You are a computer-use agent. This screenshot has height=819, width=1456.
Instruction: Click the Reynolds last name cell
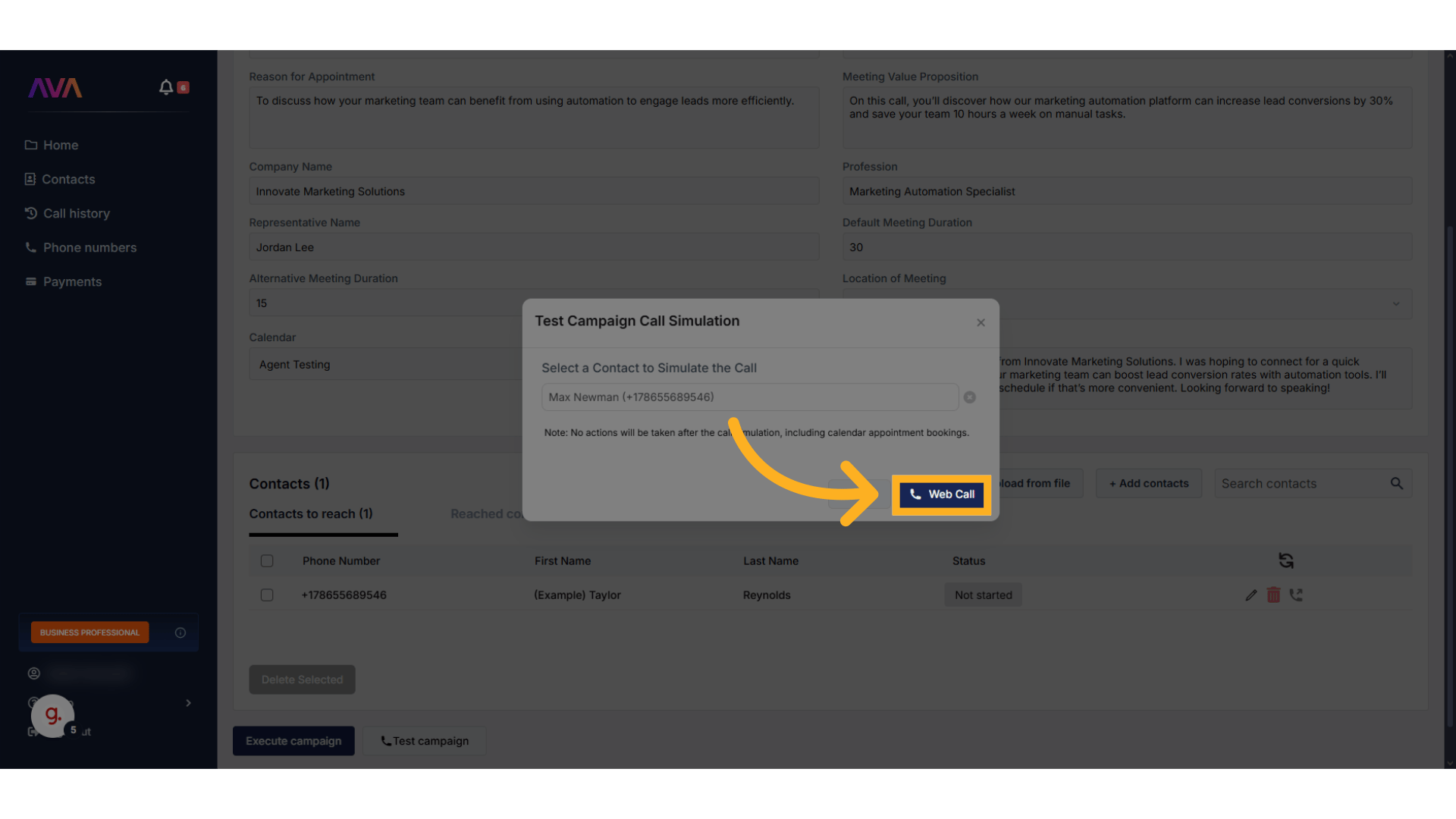click(x=767, y=595)
